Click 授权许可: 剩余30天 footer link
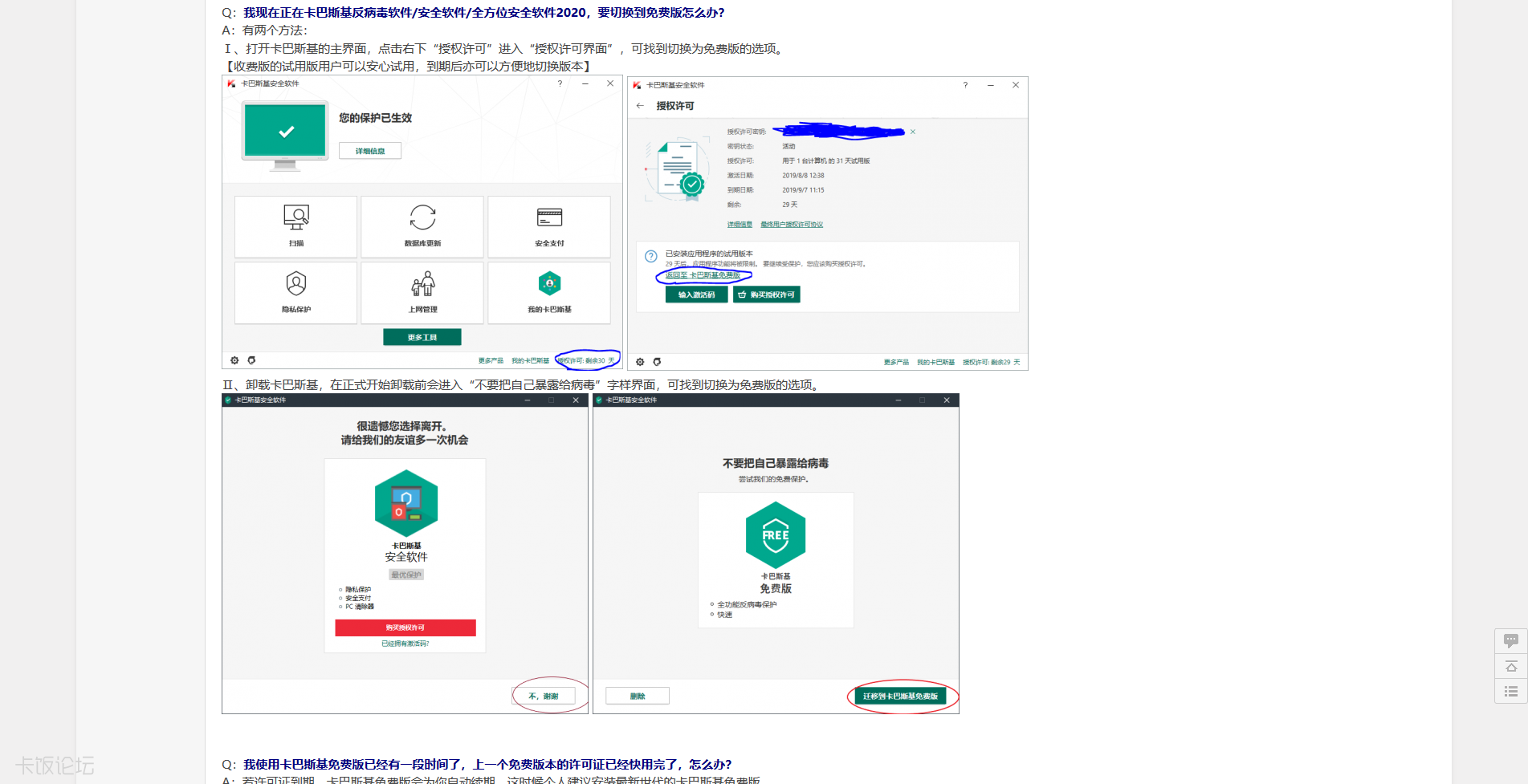 [586, 361]
